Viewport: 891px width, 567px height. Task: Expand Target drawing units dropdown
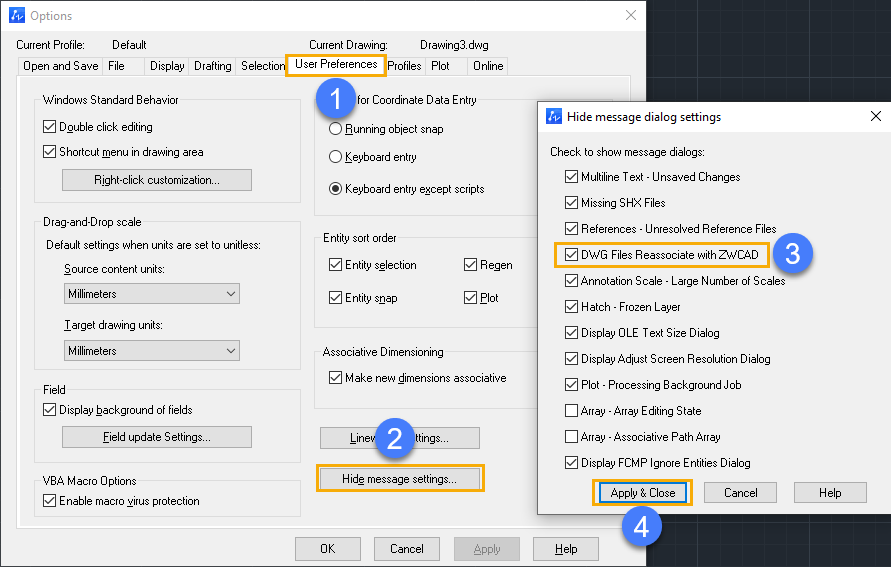(x=152, y=351)
